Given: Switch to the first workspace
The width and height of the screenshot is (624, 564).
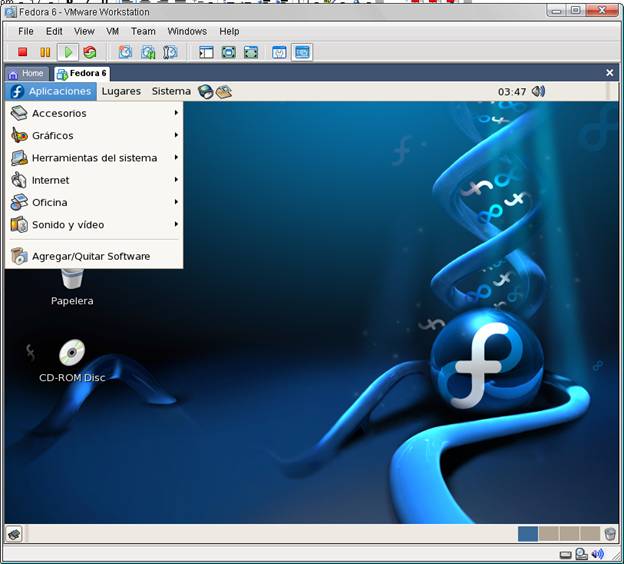Looking at the screenshot, I should [528, 534].
